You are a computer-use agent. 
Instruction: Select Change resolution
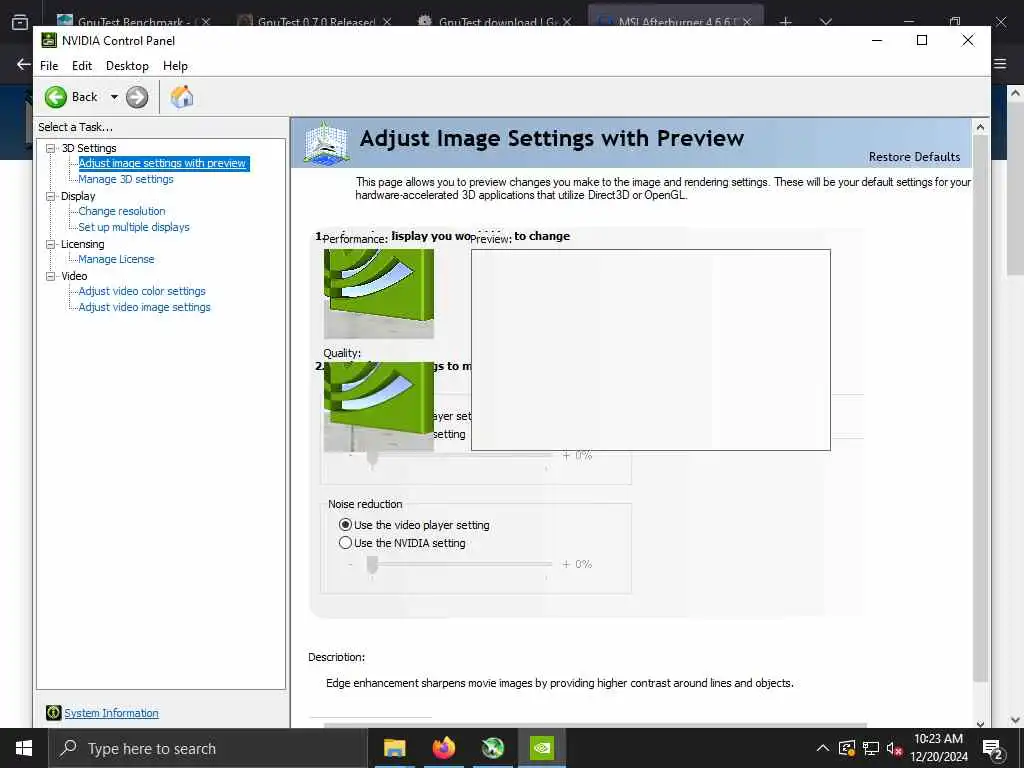pyautogui.click(x=122, y=211)
